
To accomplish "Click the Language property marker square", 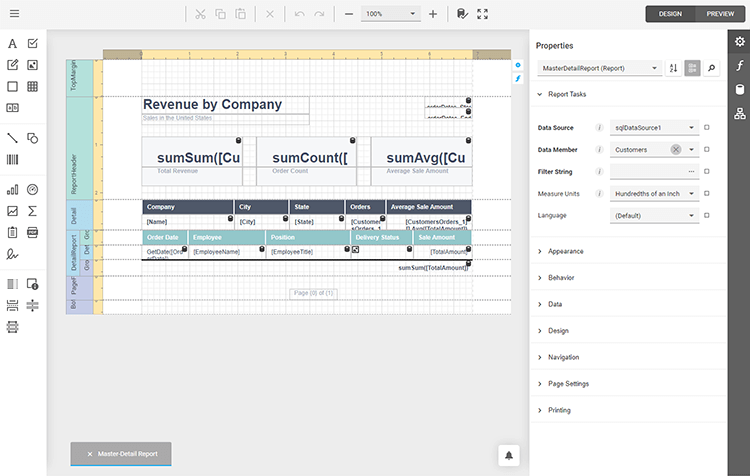I will (707, 216).
